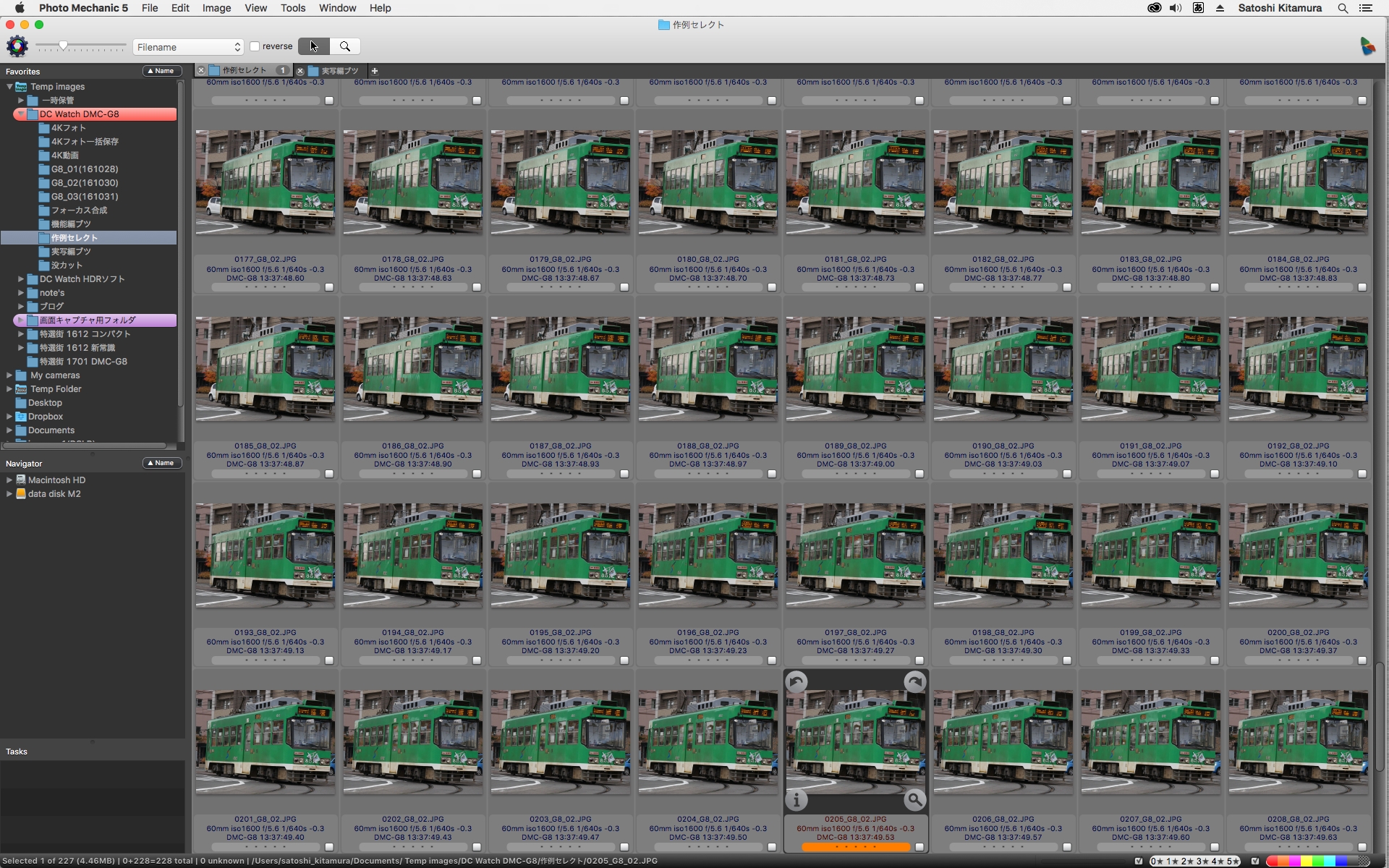This screenshot has width=1389, height=868.
Task: Expand the Macintosh HD navigator item
Action: [9, 480]
